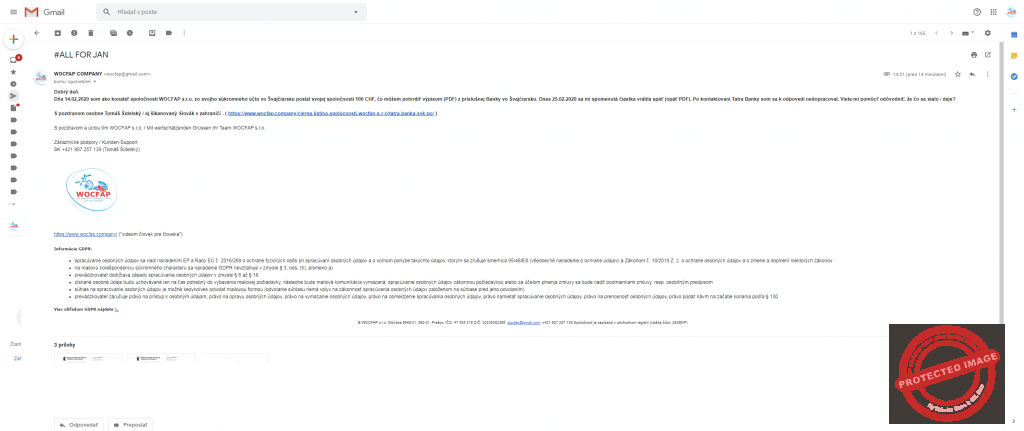Follow the 'tu' link after Viac ohľadom GDPR
Screen dimensions: 1024x431
coord(116,310)
